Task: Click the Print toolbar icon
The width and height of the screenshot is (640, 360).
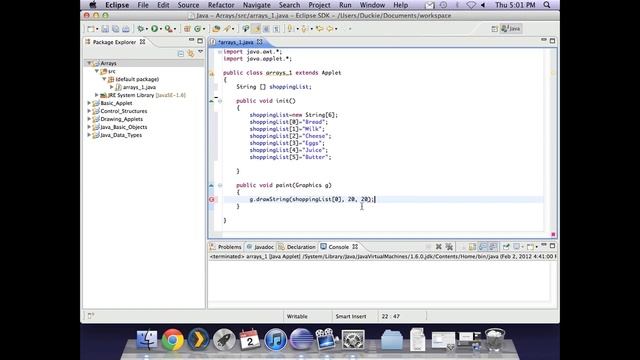Action: (x=126, y=29)
